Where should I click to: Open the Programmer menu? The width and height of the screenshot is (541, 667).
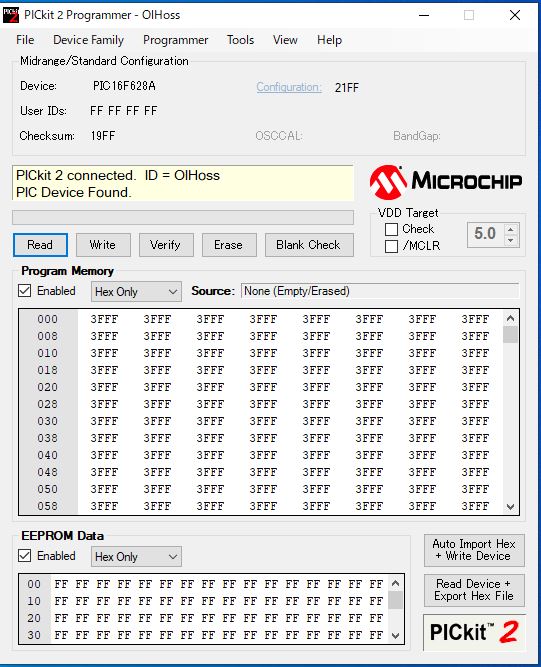[176, 40]
